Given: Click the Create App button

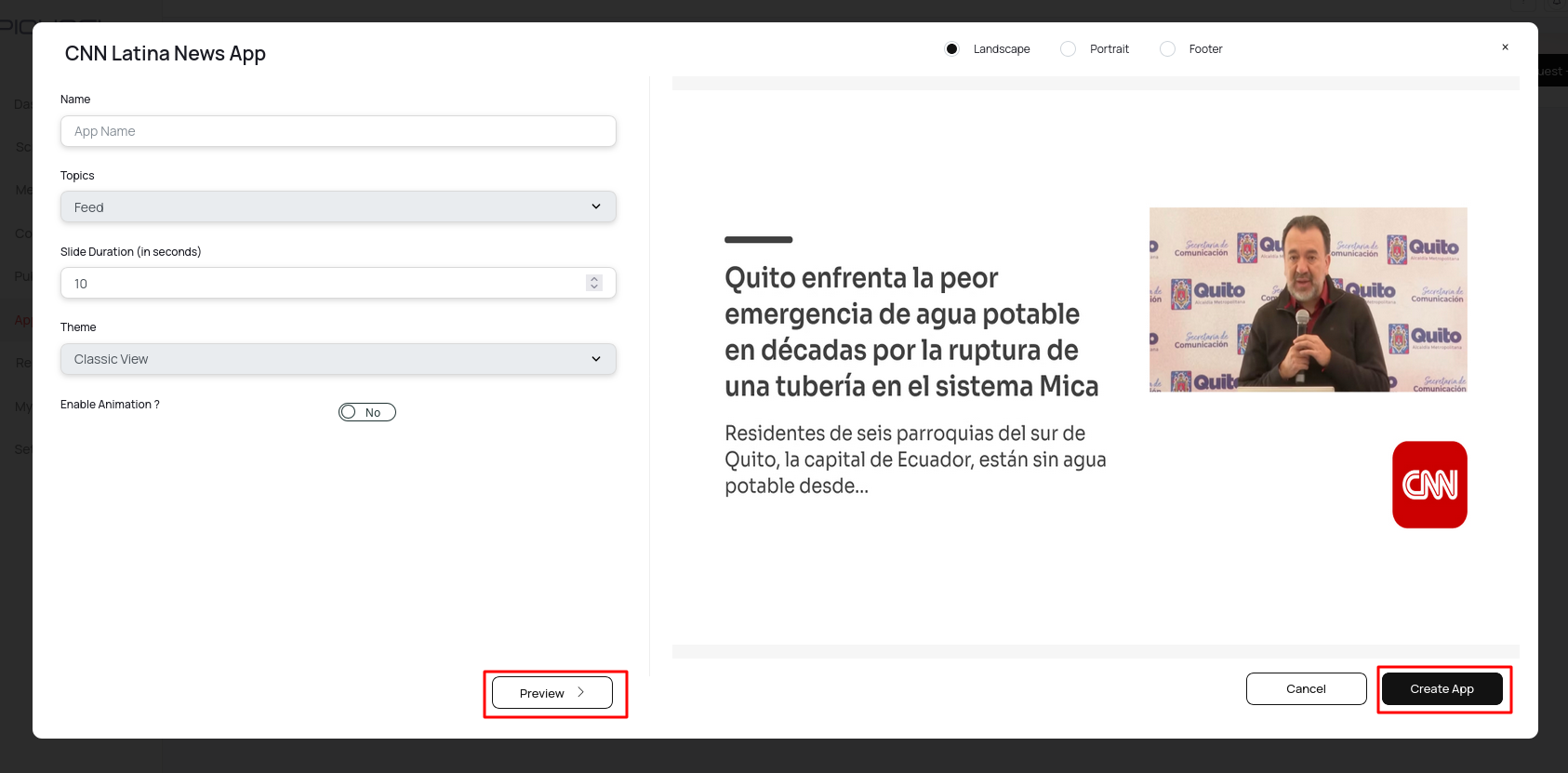Looking at the screenshot, I should [1442, 688].
